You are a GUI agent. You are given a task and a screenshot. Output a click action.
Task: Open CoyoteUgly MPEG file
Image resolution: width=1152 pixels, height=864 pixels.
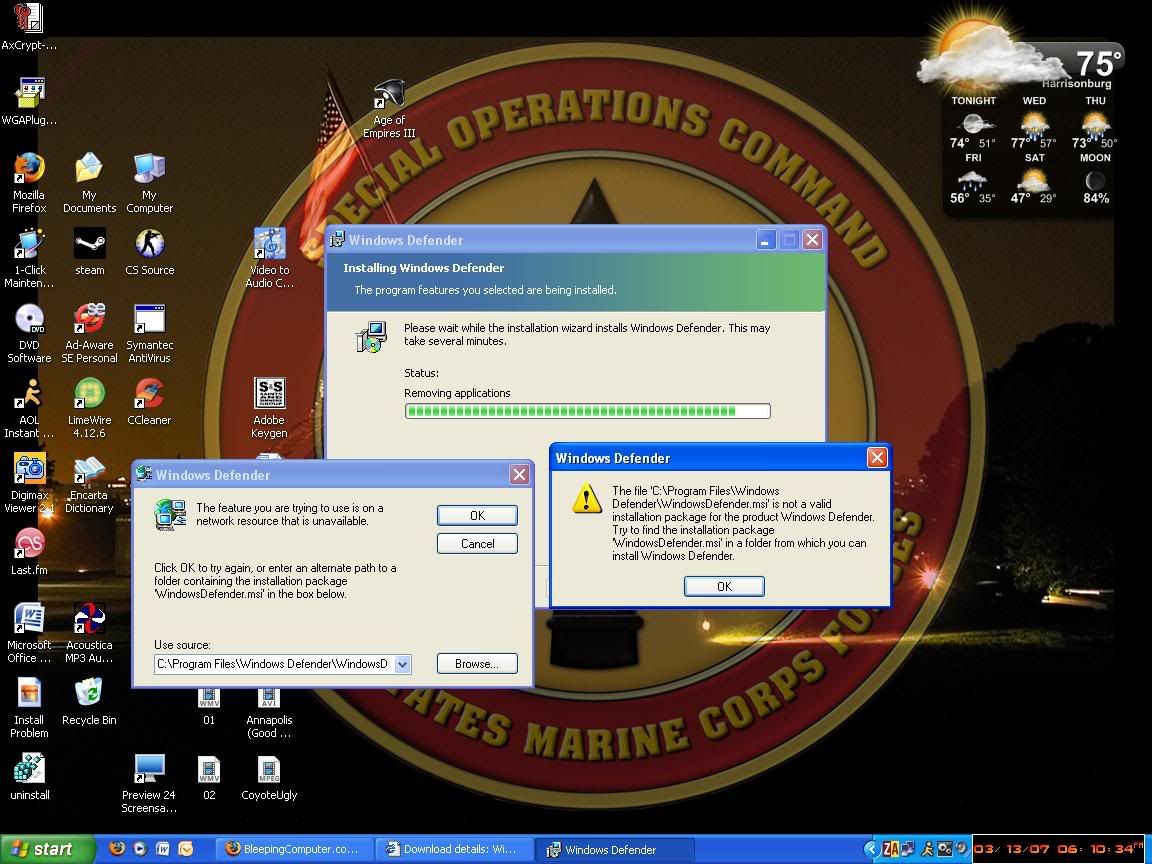[269, 777]
